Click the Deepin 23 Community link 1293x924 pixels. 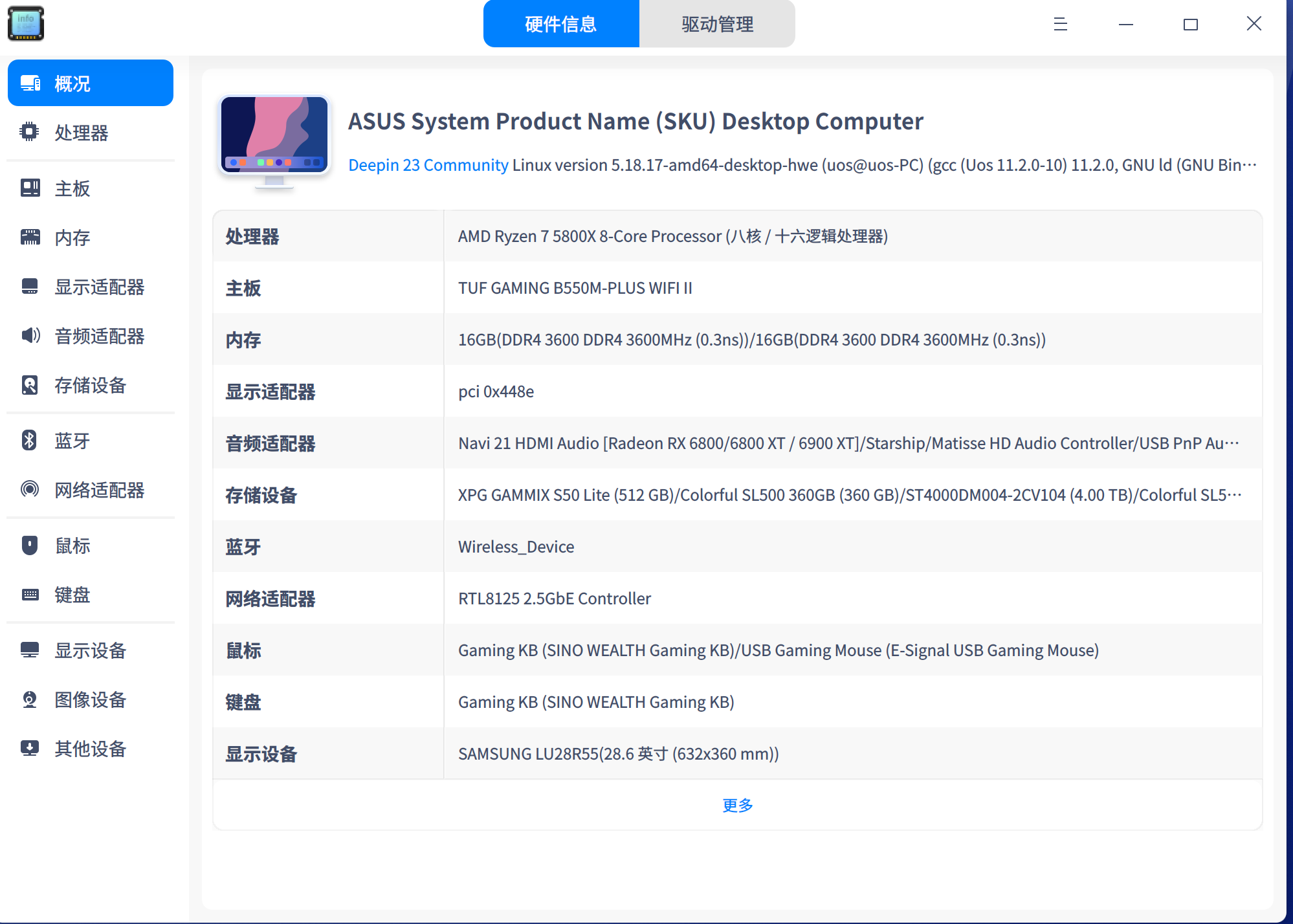coord(428,165)
